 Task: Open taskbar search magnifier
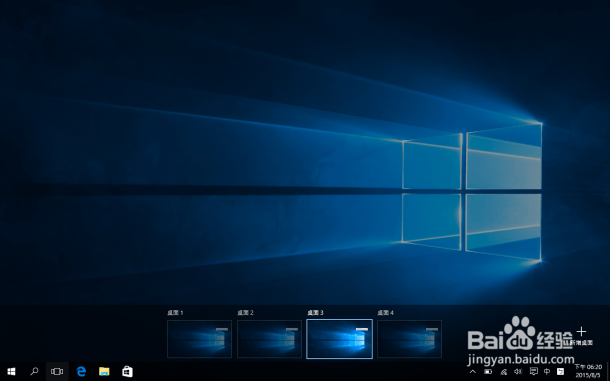[x=34, y=372]
